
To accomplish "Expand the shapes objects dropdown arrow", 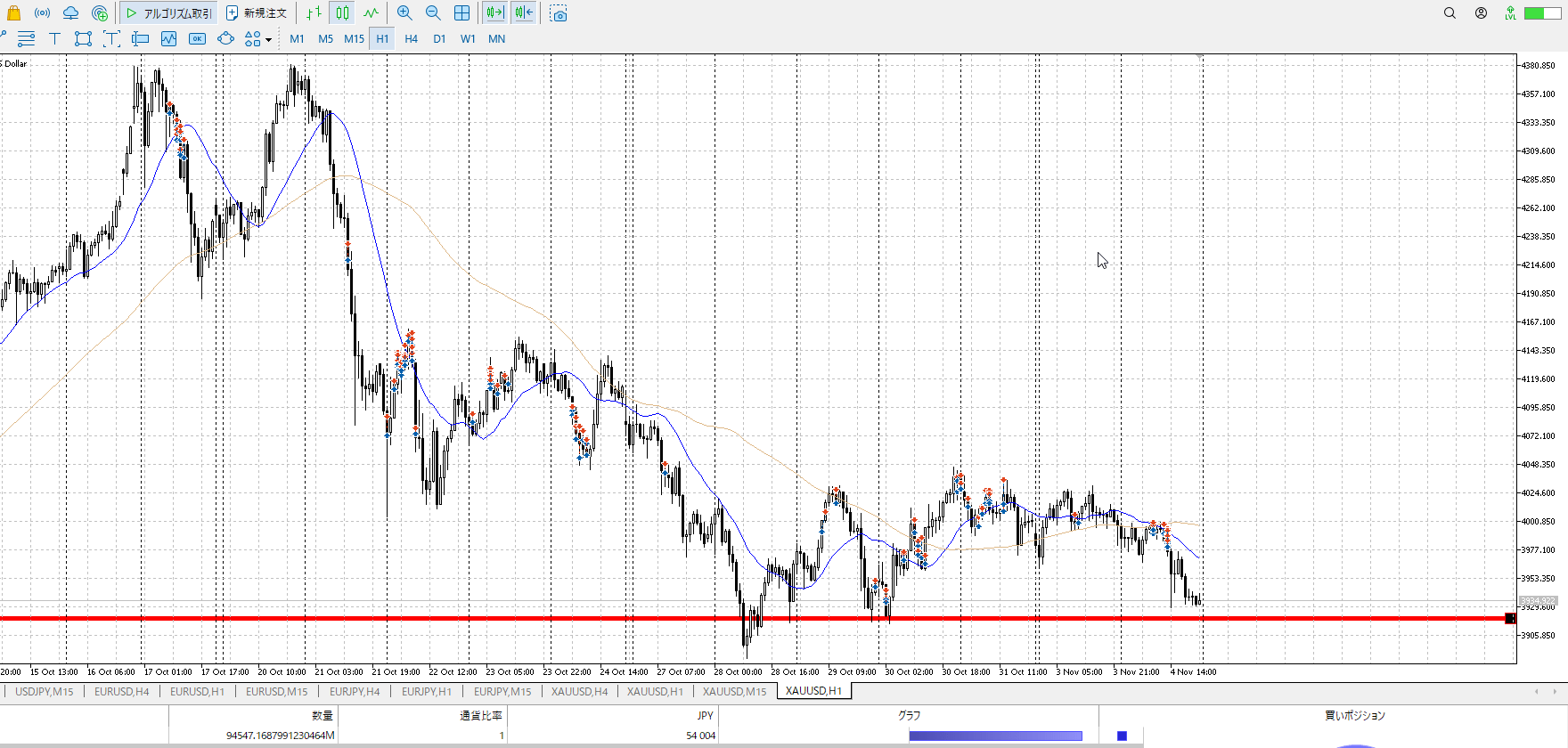I will pos(268,39).
